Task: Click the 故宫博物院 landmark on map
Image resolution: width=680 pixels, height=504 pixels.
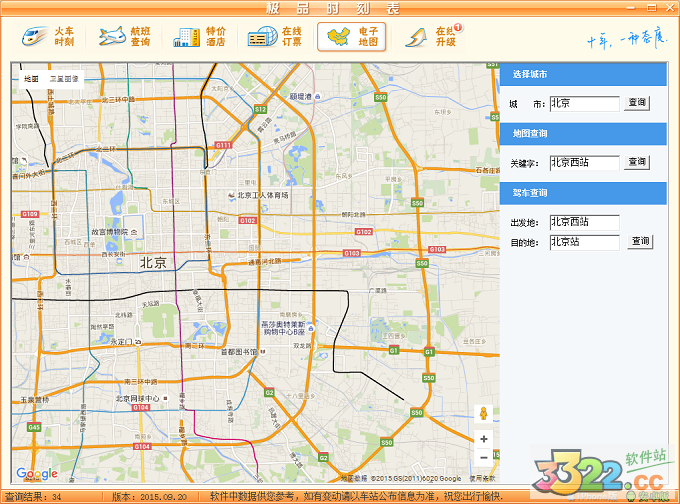Action: [x=114, y=232]
